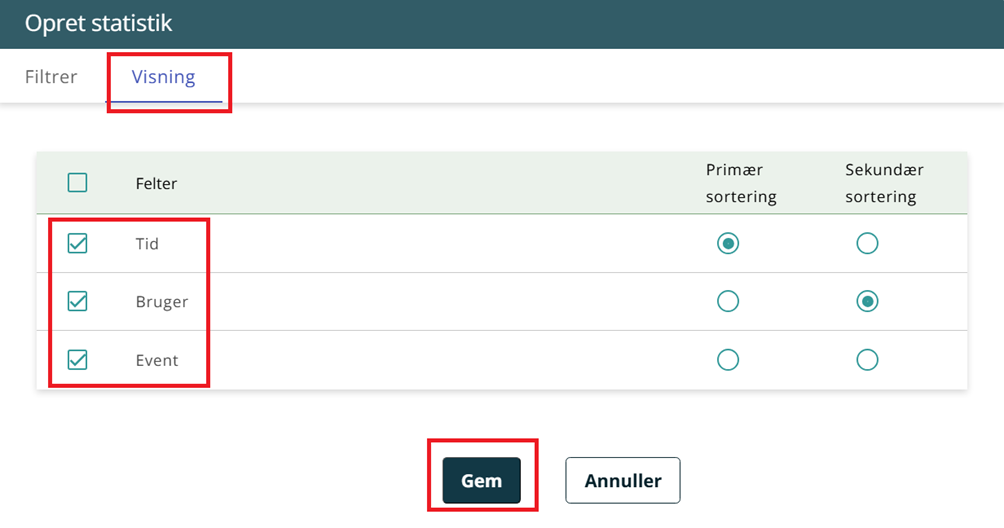
Task: Click the Sekundær sortering column header
Action: coord(881,183)
